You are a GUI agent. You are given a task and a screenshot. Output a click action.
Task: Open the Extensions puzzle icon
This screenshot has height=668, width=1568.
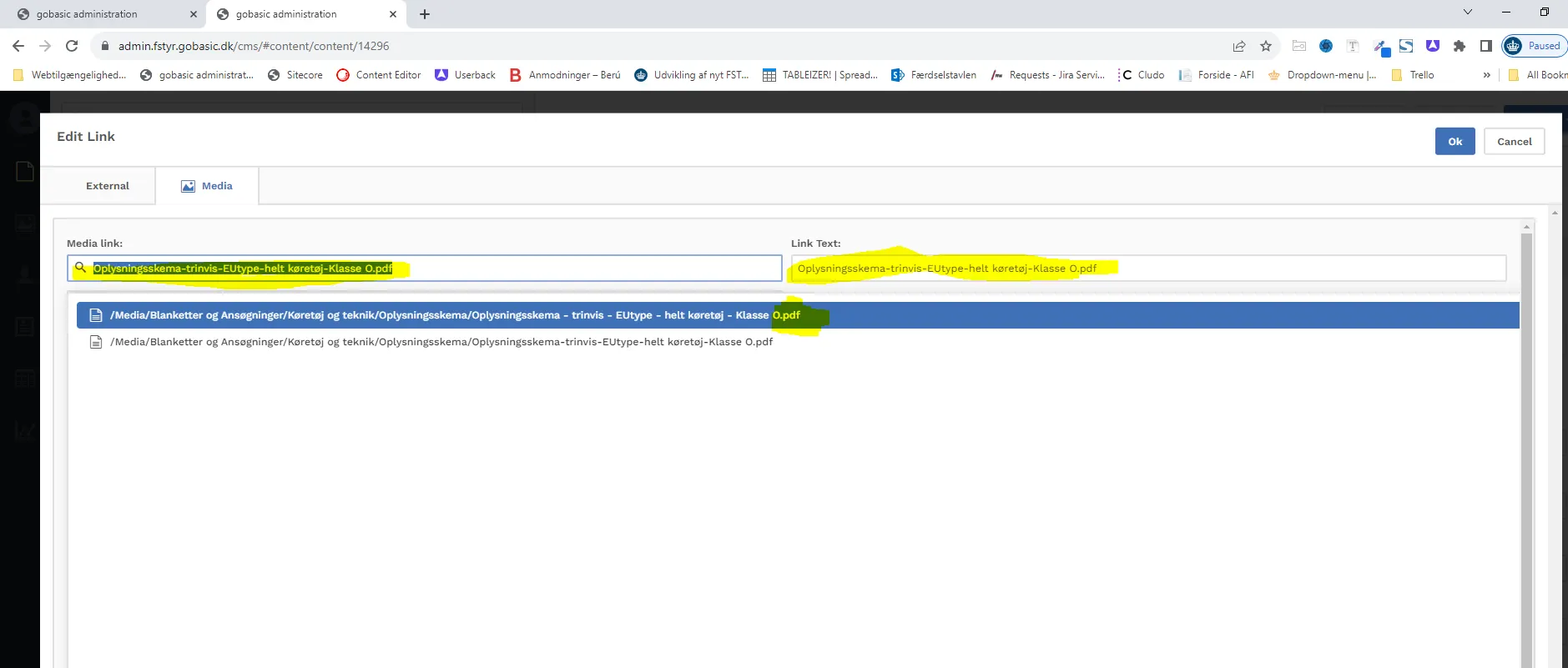click(1459, 46)
